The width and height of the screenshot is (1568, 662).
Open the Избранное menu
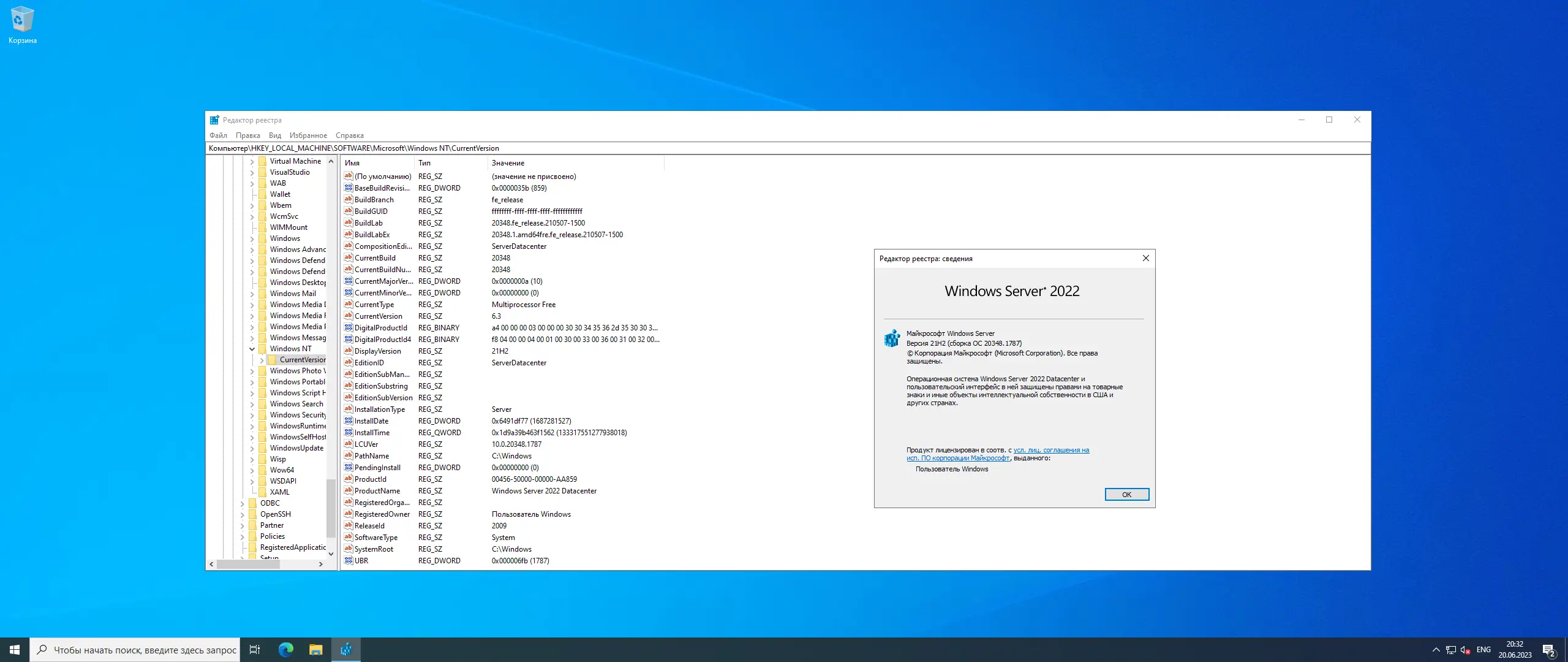[x=308, y=135]
